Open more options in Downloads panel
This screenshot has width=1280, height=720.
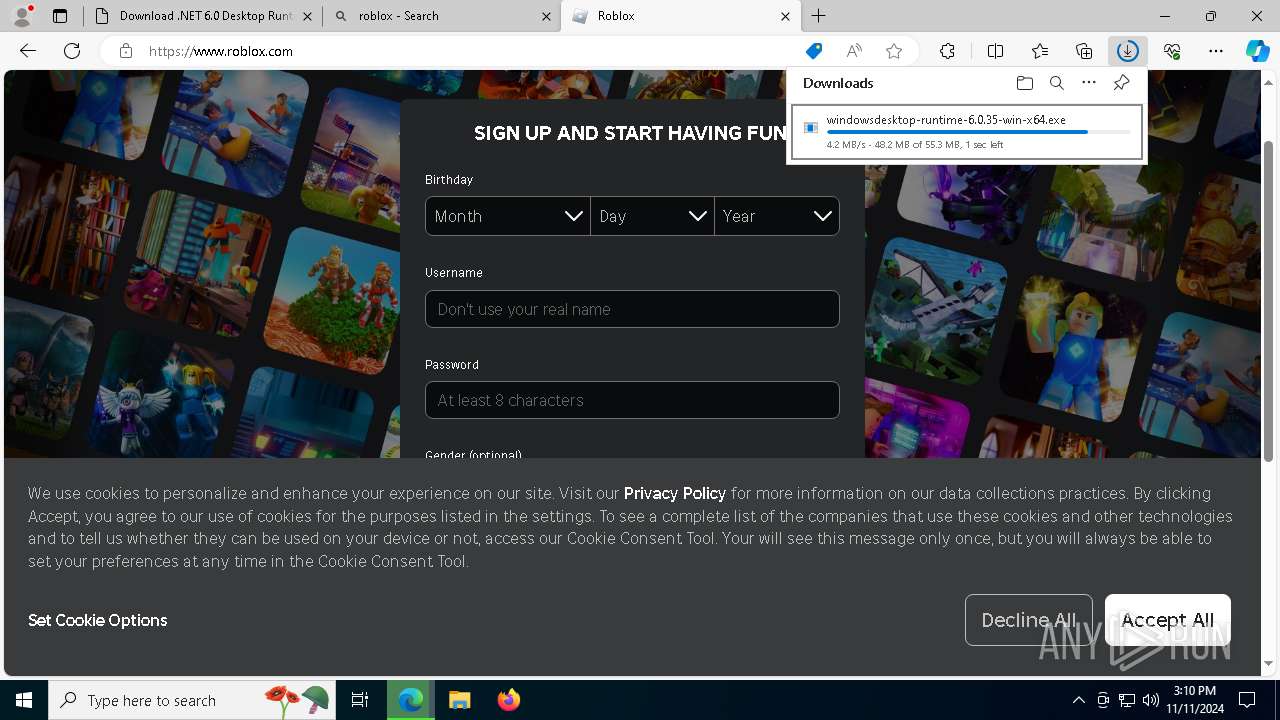tap(1089, 83)
